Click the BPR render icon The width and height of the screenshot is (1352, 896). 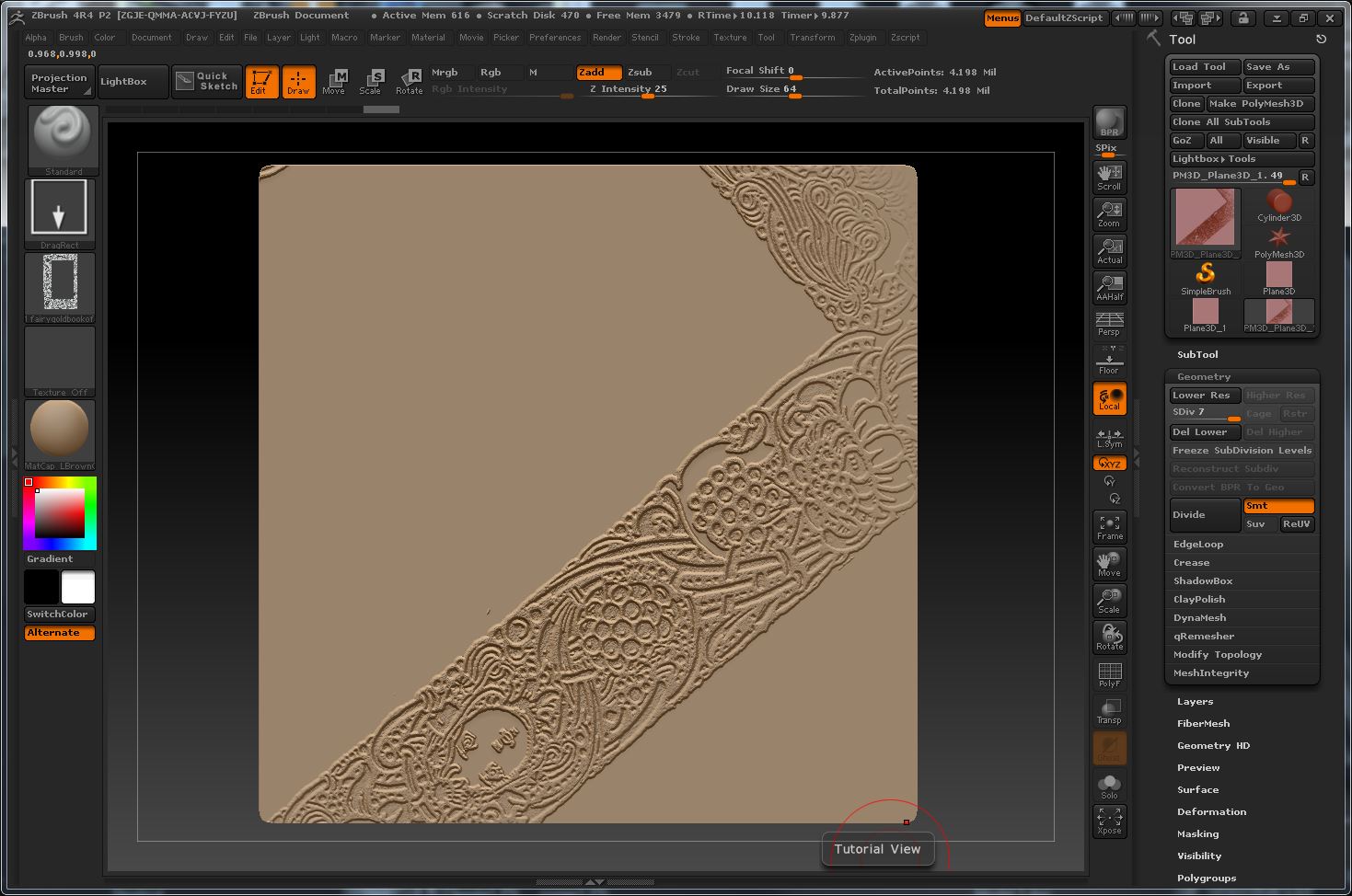(1109, 122)
